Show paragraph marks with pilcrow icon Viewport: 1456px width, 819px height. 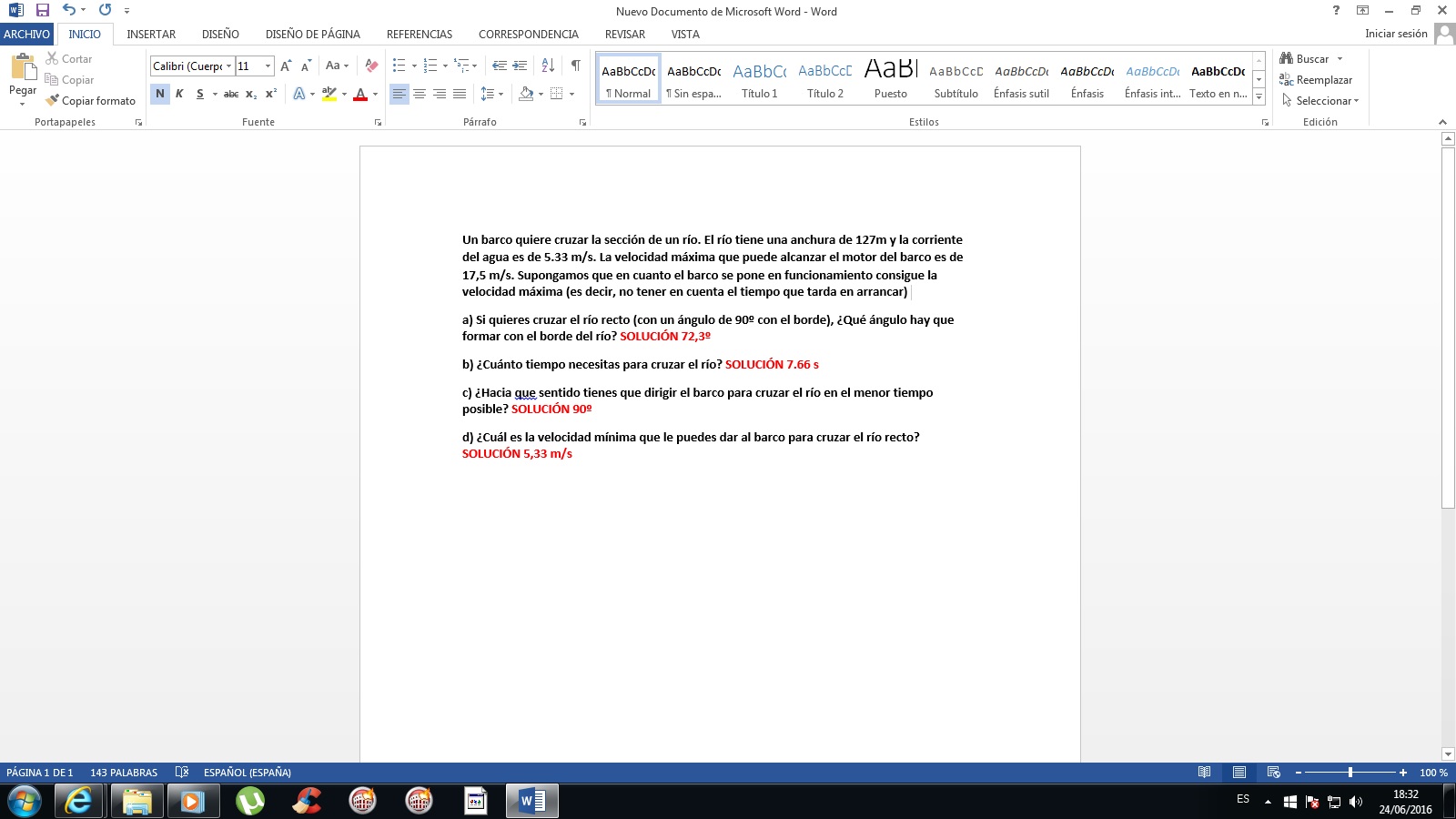click(575, 66)
